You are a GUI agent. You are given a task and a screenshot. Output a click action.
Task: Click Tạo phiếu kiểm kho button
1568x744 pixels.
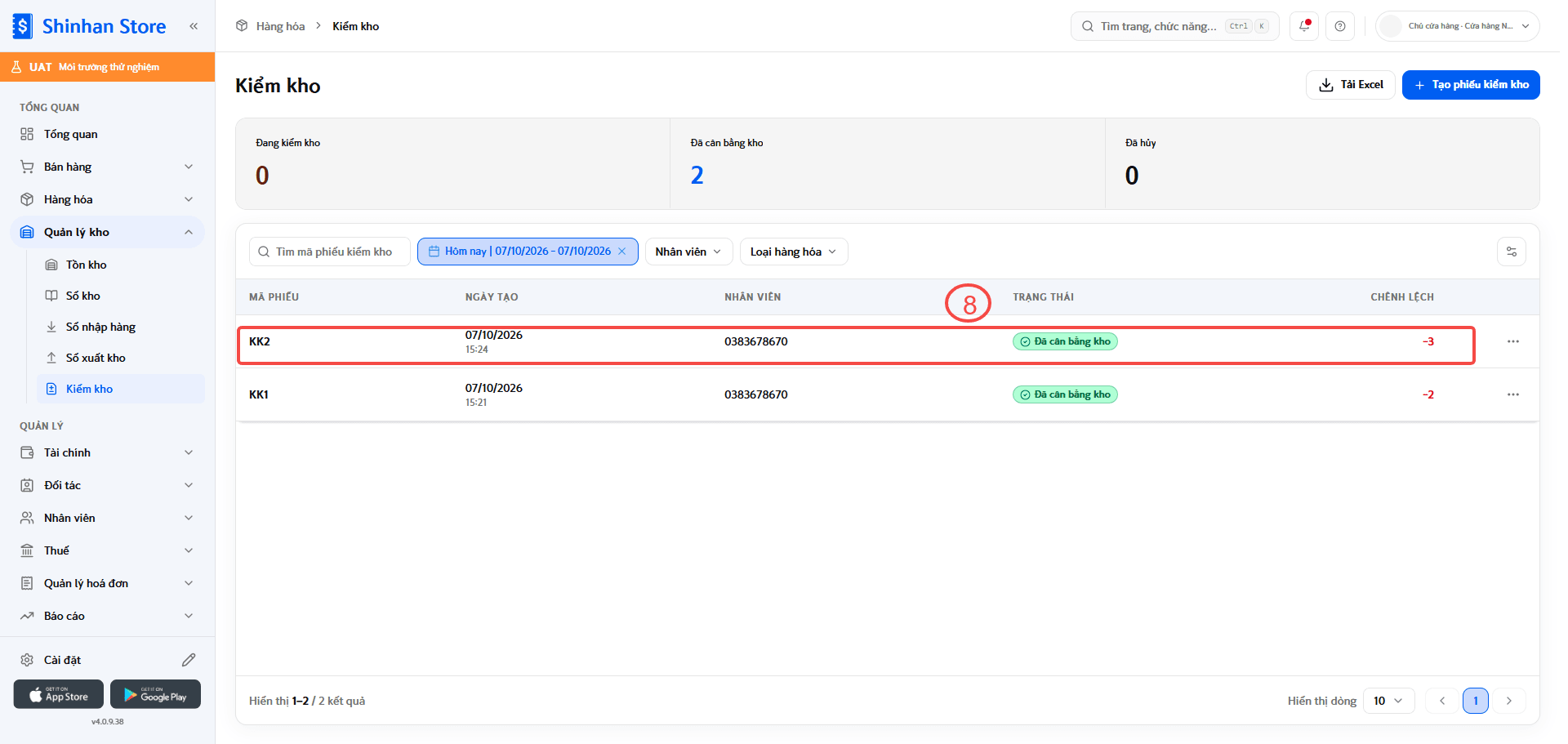[x=1471, y=85]
